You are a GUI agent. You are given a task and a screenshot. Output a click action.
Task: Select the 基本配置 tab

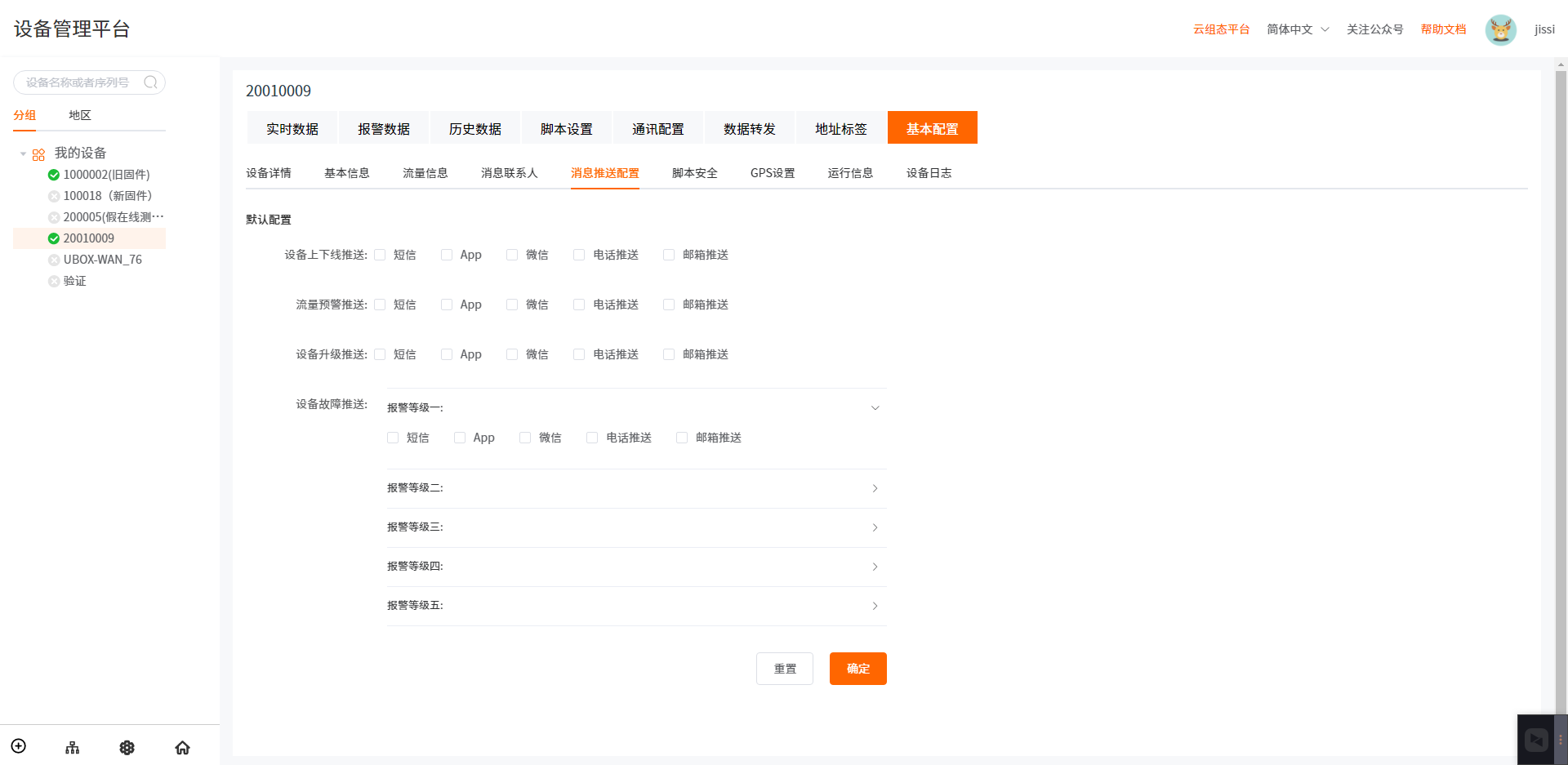pyautogui.click(x=933, y=128)
